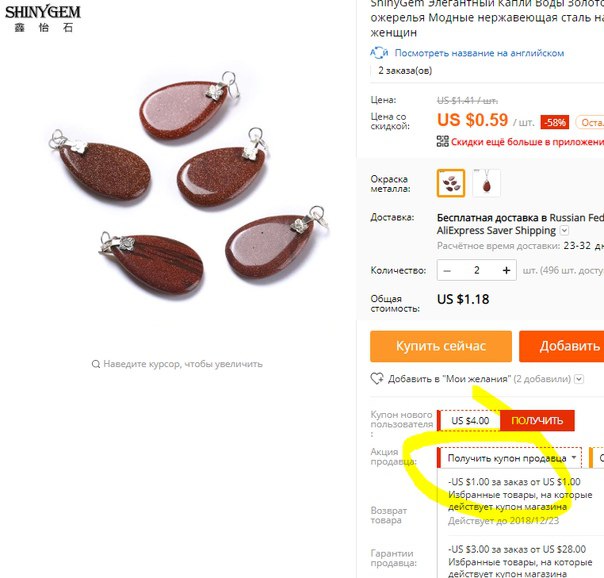The height and width of the screenshot is (578, 604).
Task: Decrease quantity with the minus button
Action: point(447,270)
